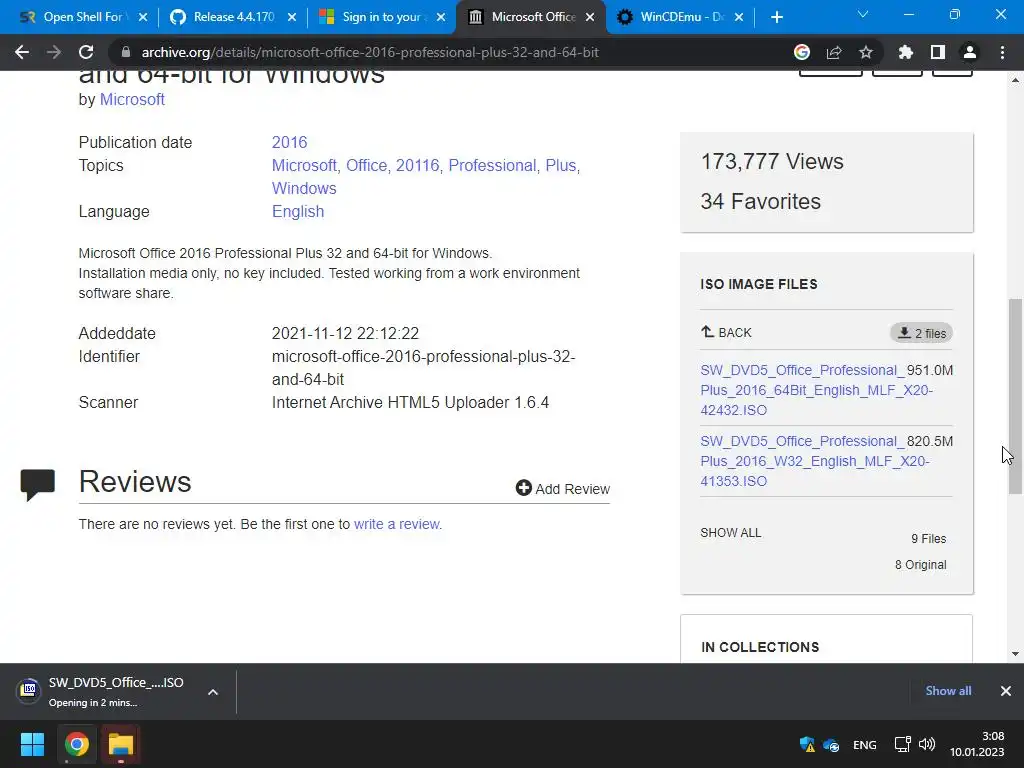Toggle Chrome side panel icon
Image resolution: width=1024 pixels, height=768 pixels.
(938, 52)
